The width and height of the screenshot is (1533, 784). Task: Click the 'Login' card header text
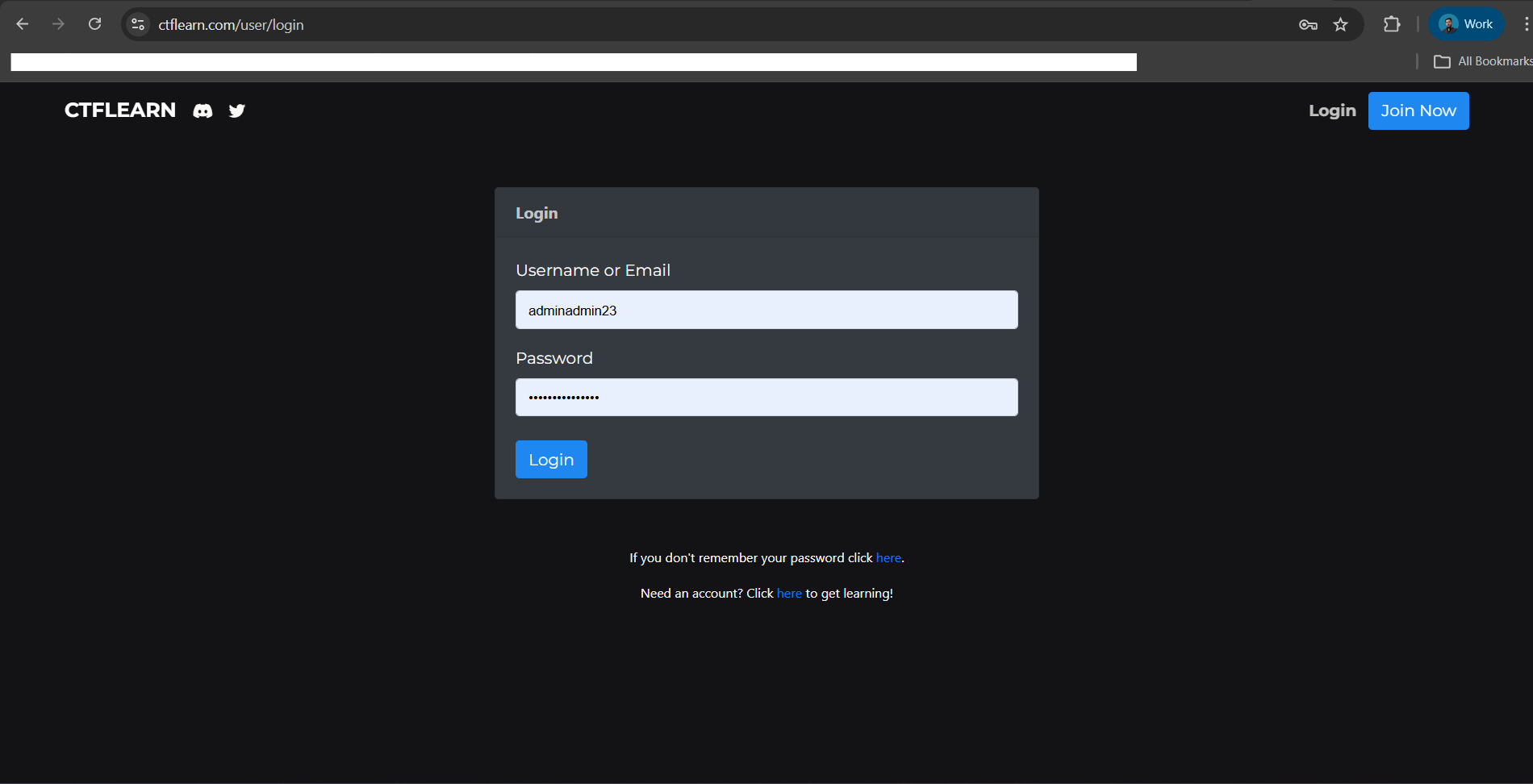coord(537,213)
